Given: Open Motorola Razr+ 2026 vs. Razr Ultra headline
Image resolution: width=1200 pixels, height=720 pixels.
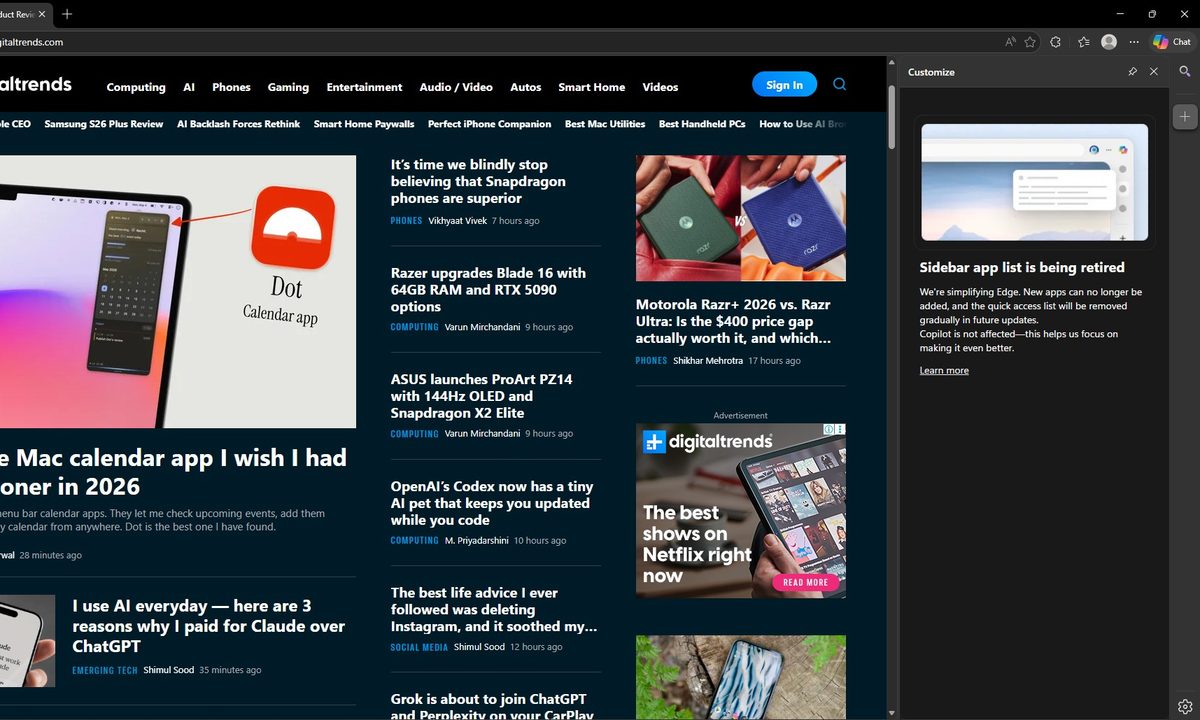Looking at the screenshot, I should (x=735, y=321).
